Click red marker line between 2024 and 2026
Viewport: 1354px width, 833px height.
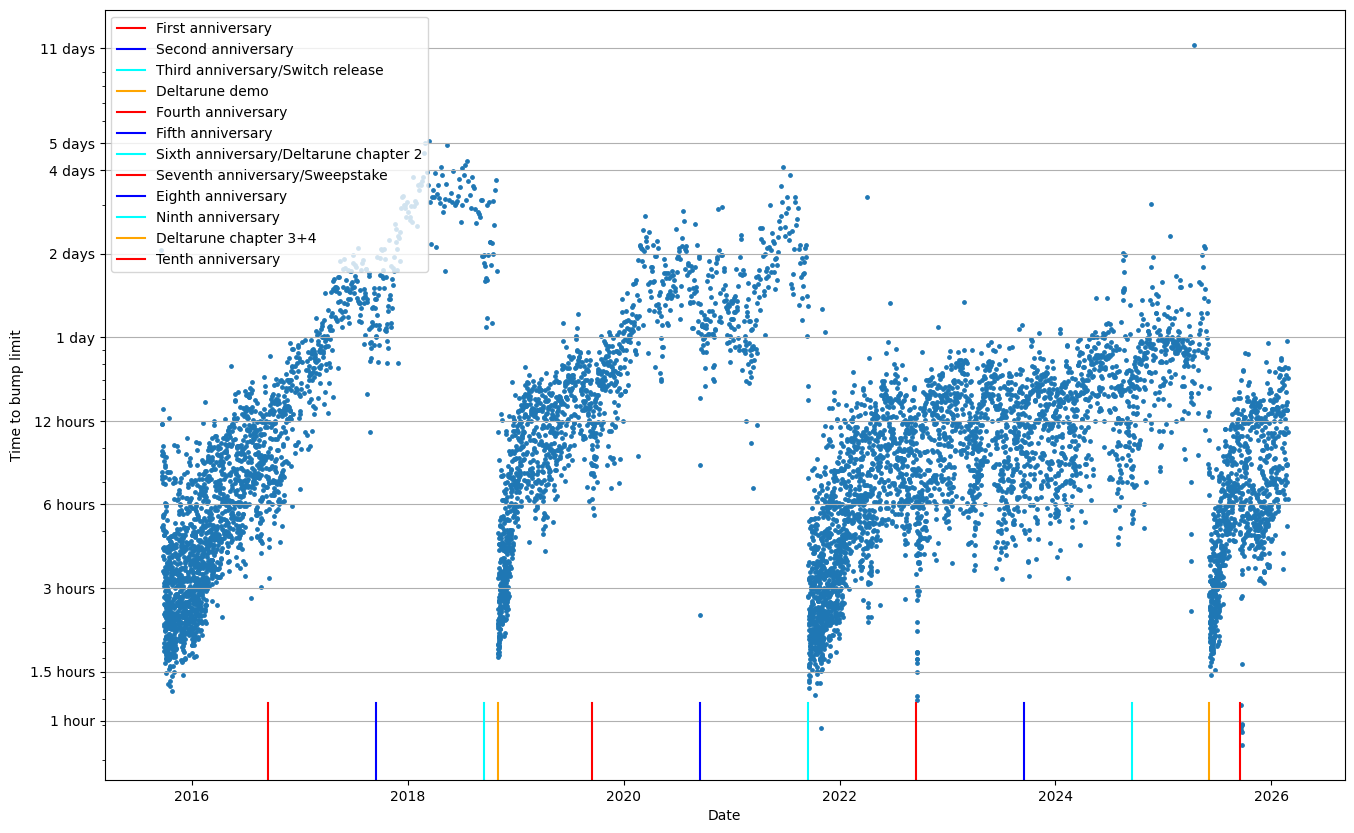pyautogui.click(x=1240, y=741)
